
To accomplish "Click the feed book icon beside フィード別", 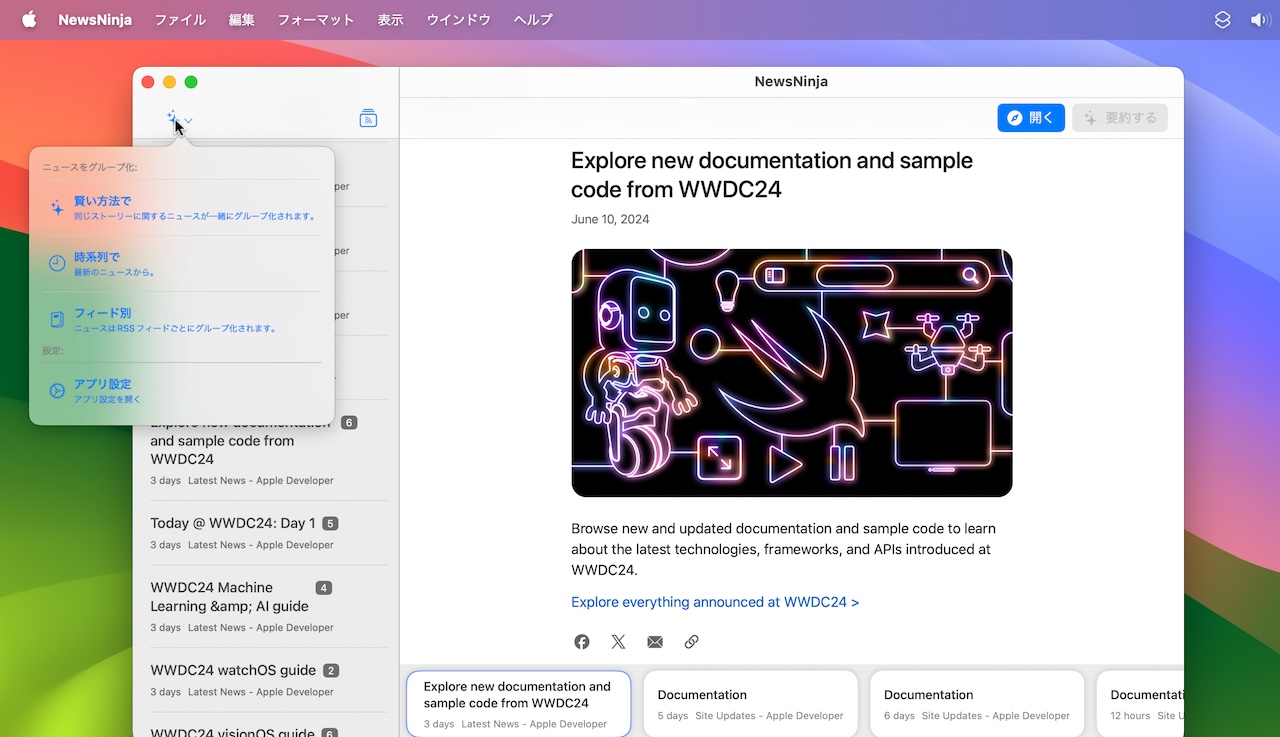I will click(58, 320).
